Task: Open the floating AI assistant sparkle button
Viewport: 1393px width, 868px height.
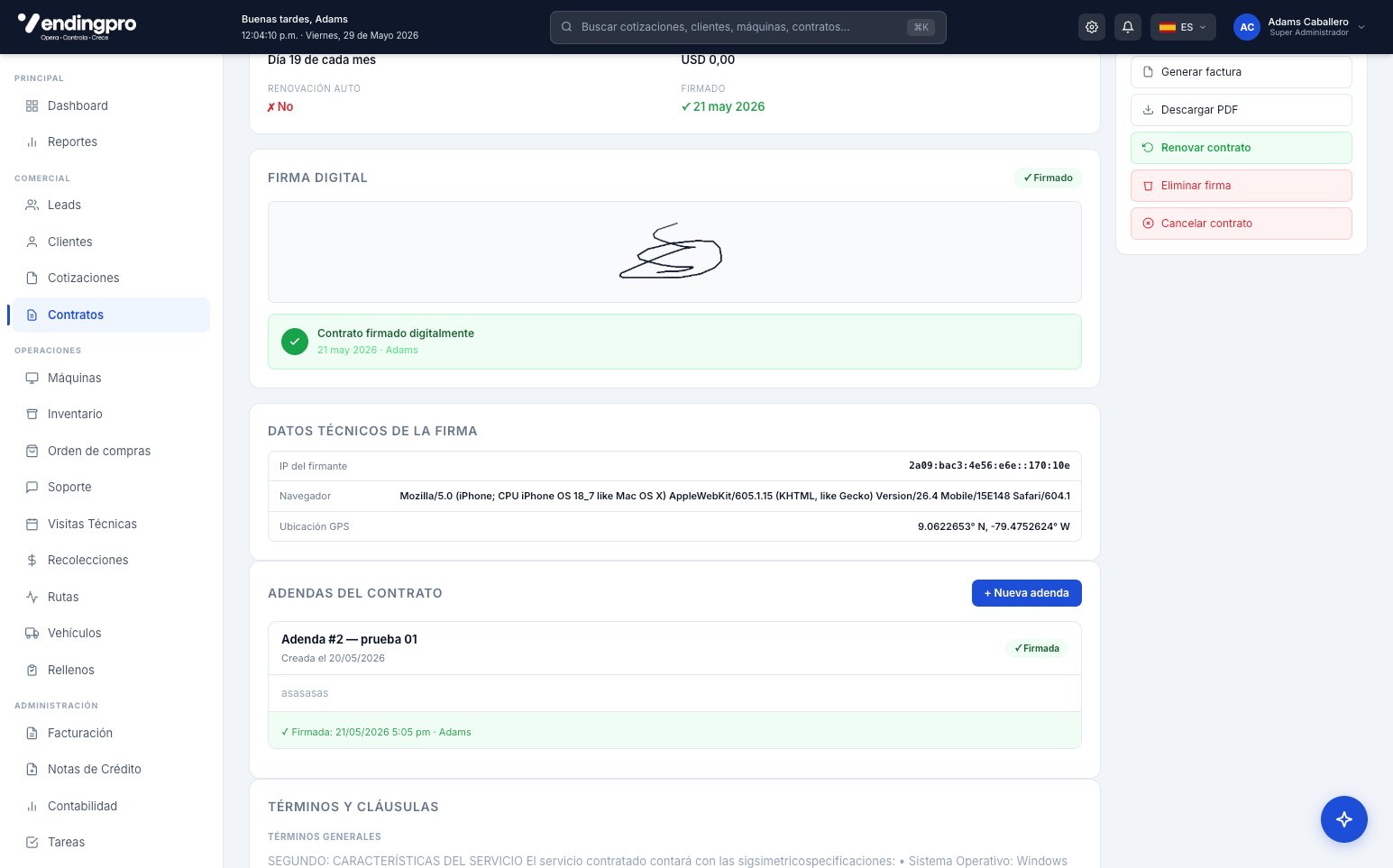Action: tap(1344, 819)
